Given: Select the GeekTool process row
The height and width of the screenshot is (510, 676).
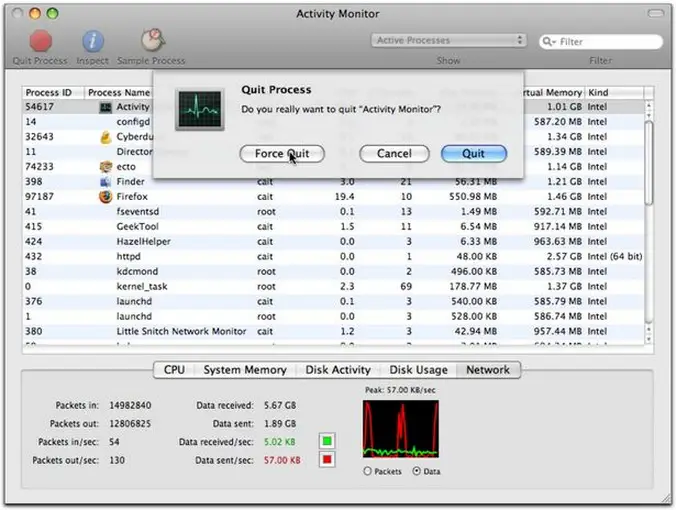Looking at the screenshot, I should tap(333, 227).
